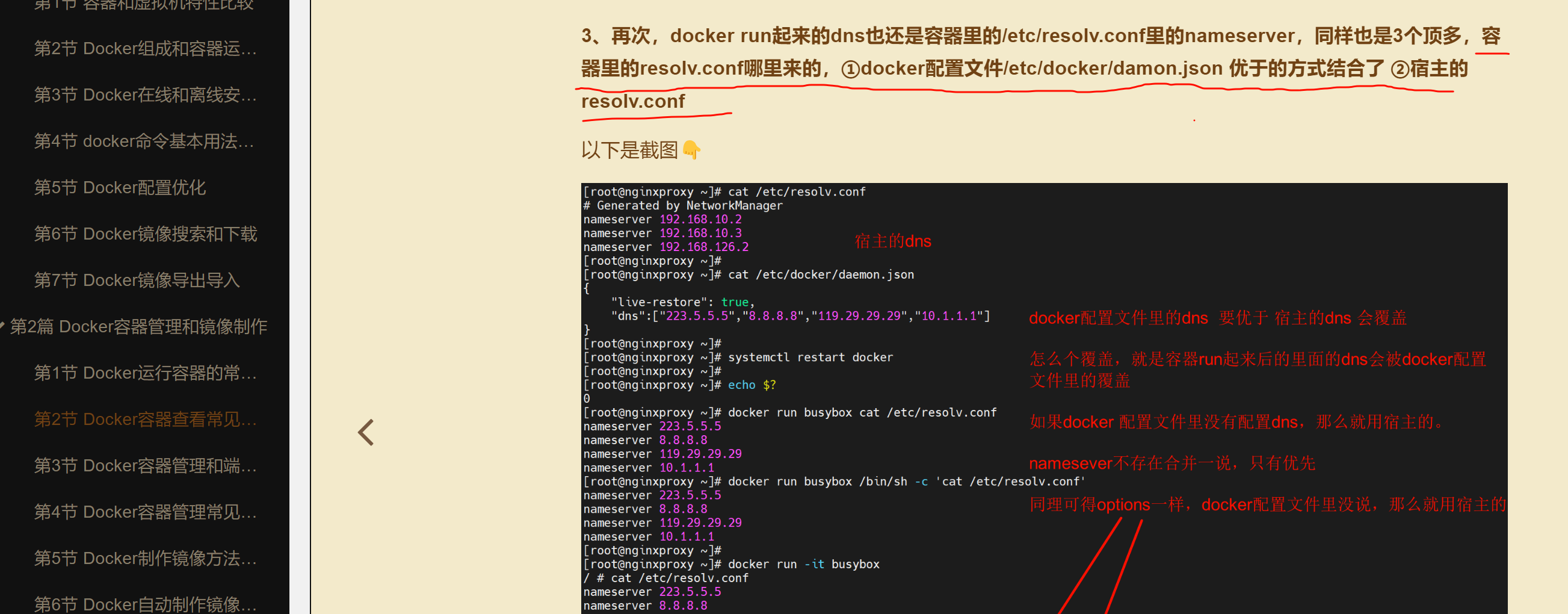Open 第7节 Docker镜像导出导入 chapter
Screen dimensions: 1568x614
click(x=137, y=280)
